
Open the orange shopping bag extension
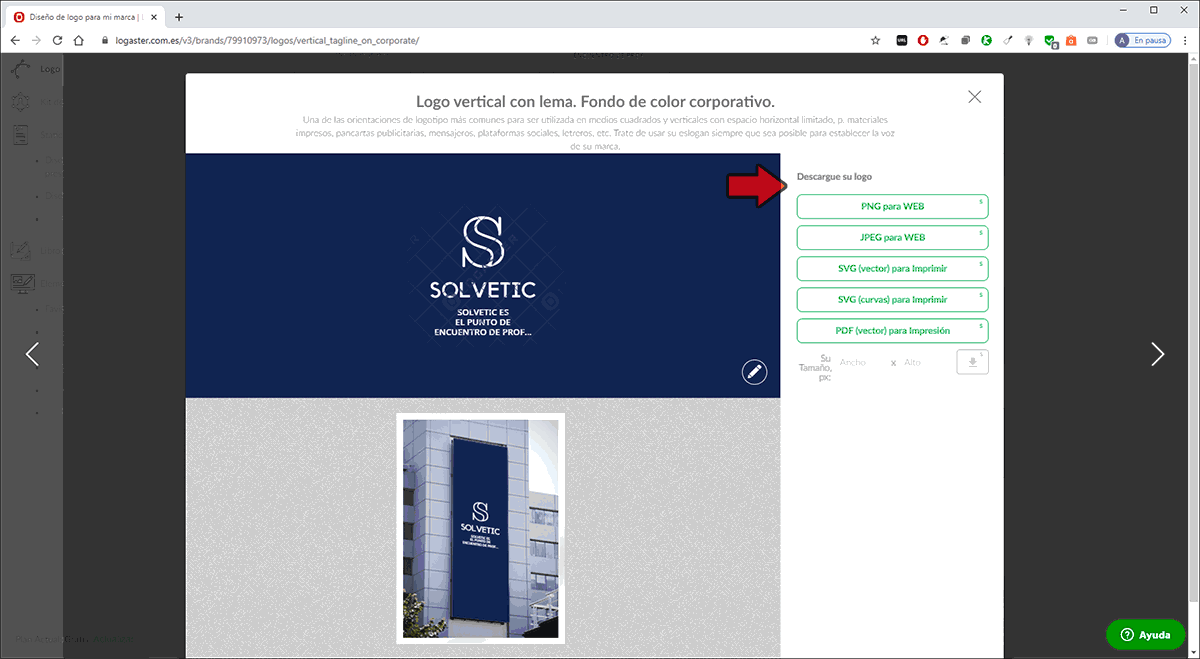1071,40
